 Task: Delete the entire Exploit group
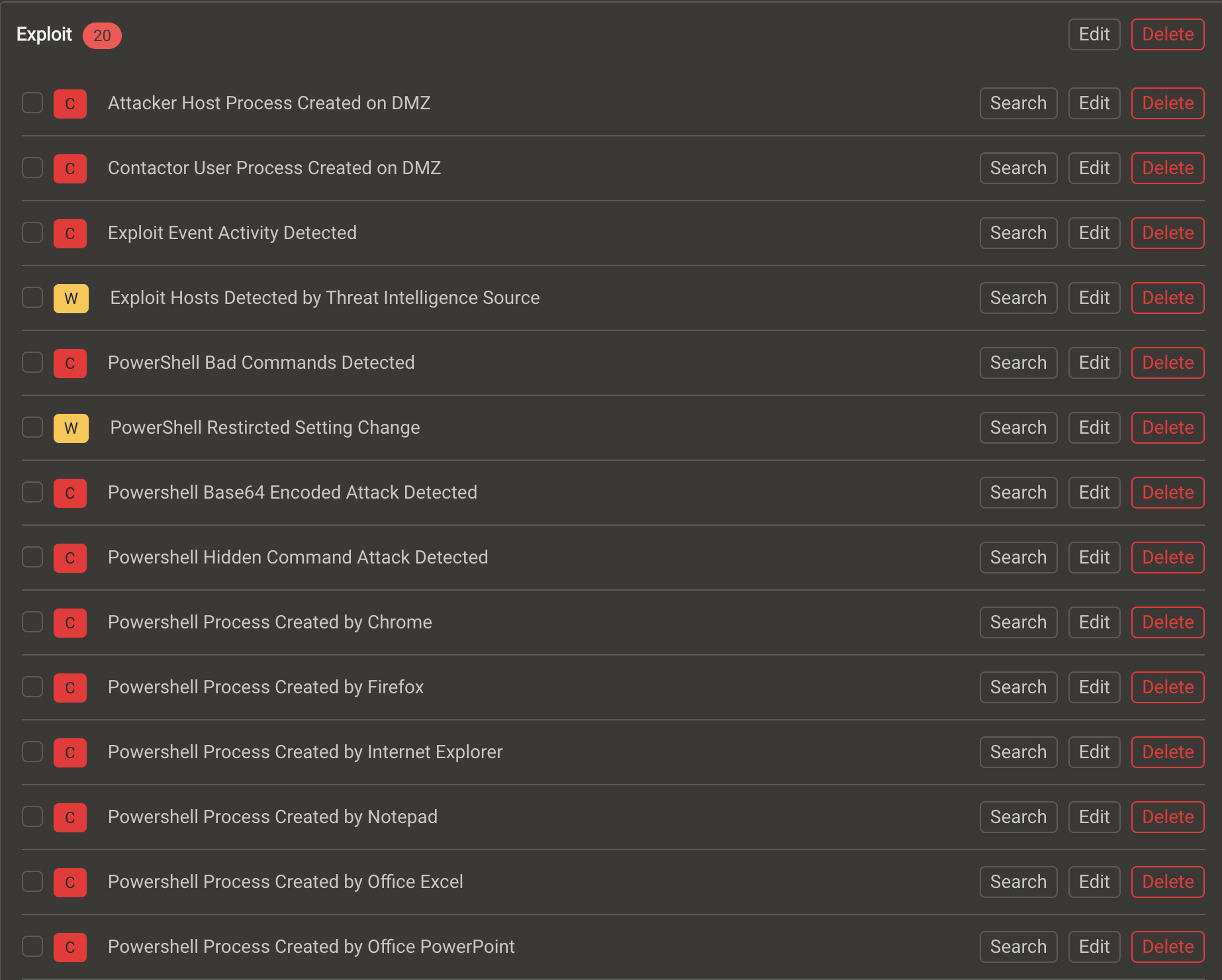tap(1168, 34)
